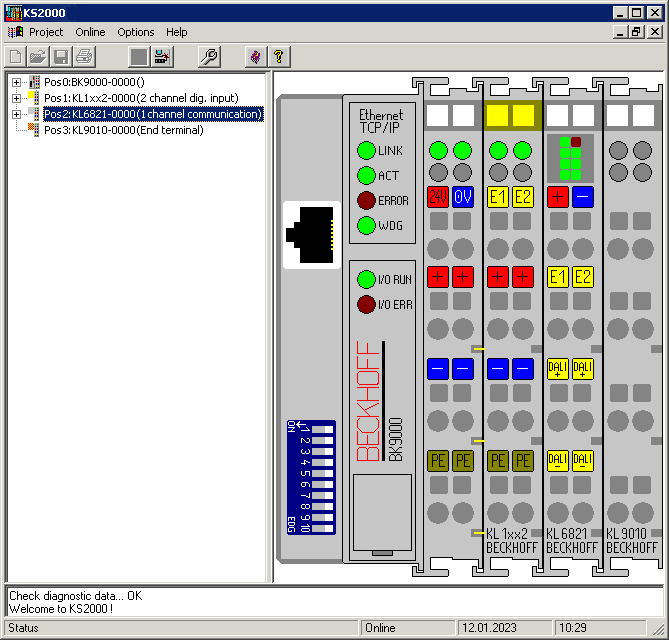Toggle DIP switch 1 on the coupler
Image resolution: width=669 pixels, height=640 pixels.
tap(323, 429)
